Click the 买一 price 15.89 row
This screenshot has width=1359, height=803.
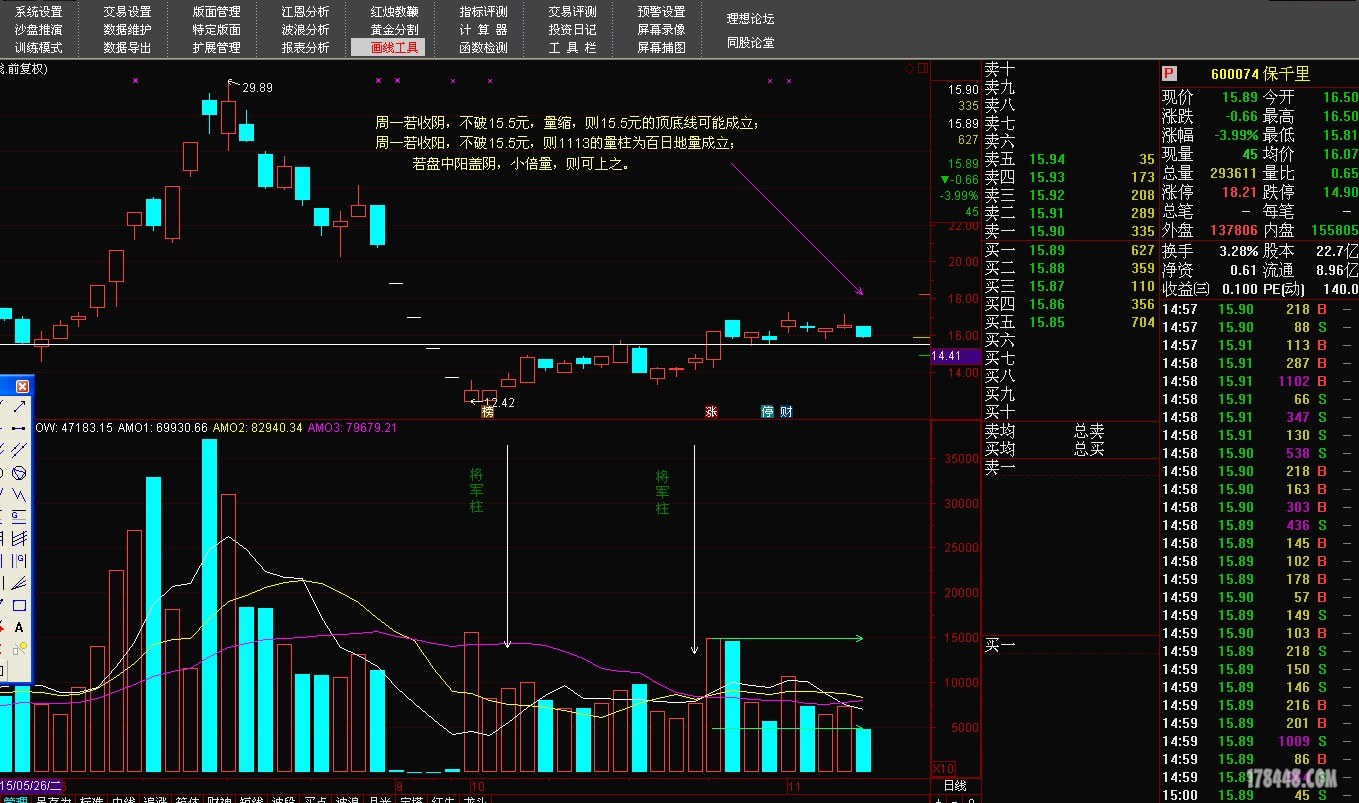coord(1070,250)
